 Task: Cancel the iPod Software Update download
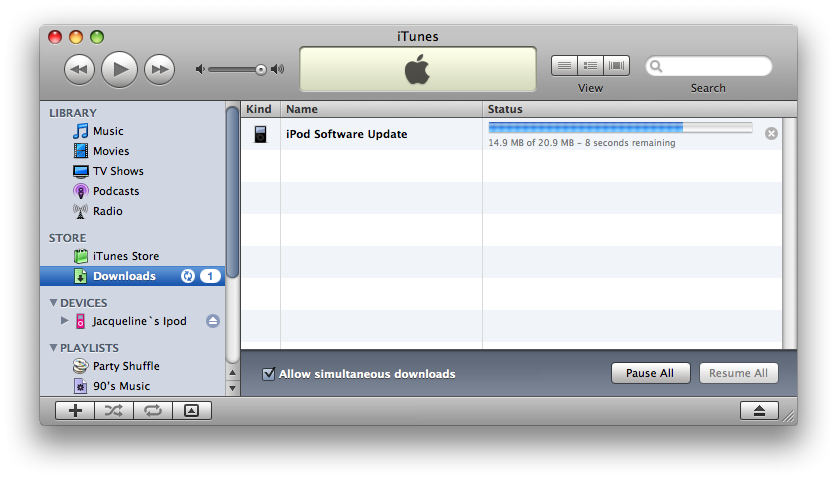(x=771, y=133)
